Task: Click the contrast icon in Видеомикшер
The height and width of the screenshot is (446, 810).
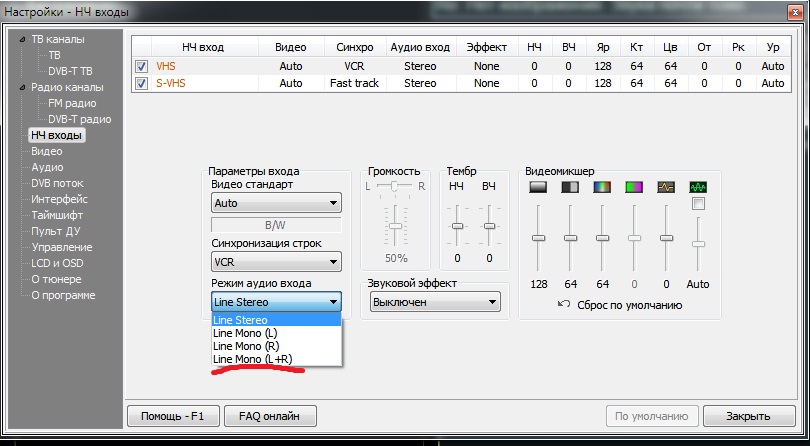Action: click(x=570, y=187)
